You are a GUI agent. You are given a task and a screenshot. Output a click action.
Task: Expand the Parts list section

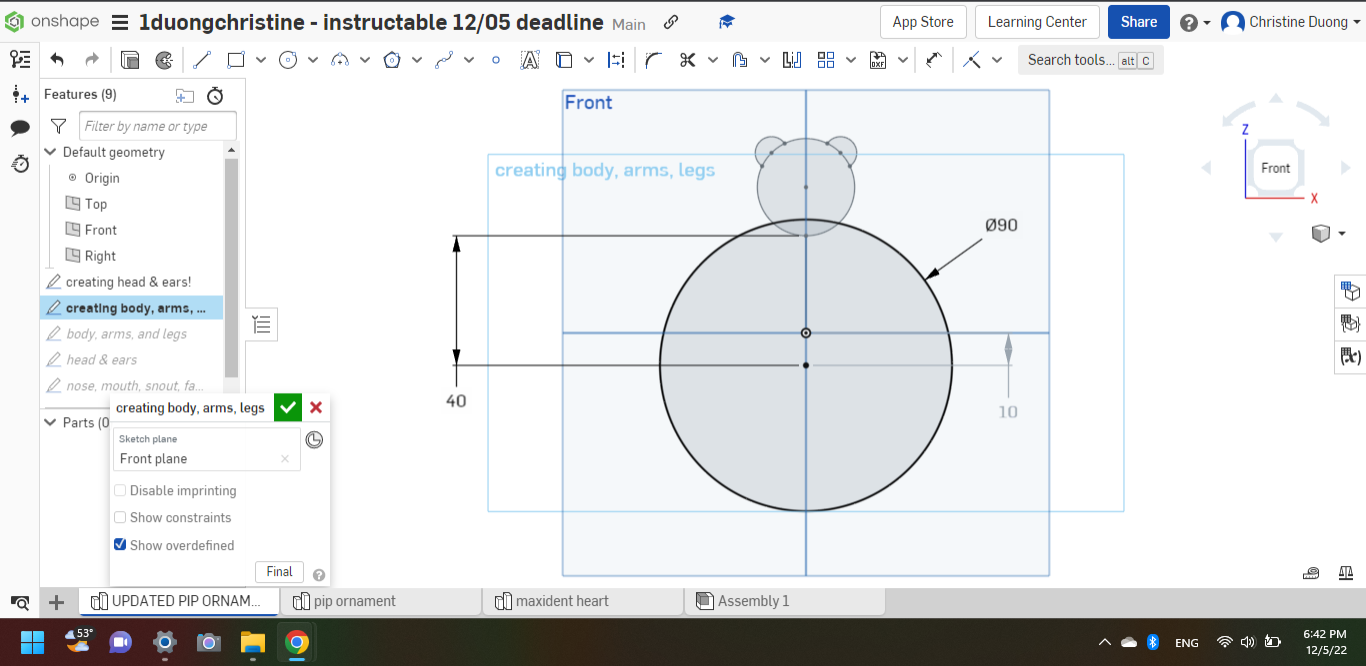click(50, 422)
